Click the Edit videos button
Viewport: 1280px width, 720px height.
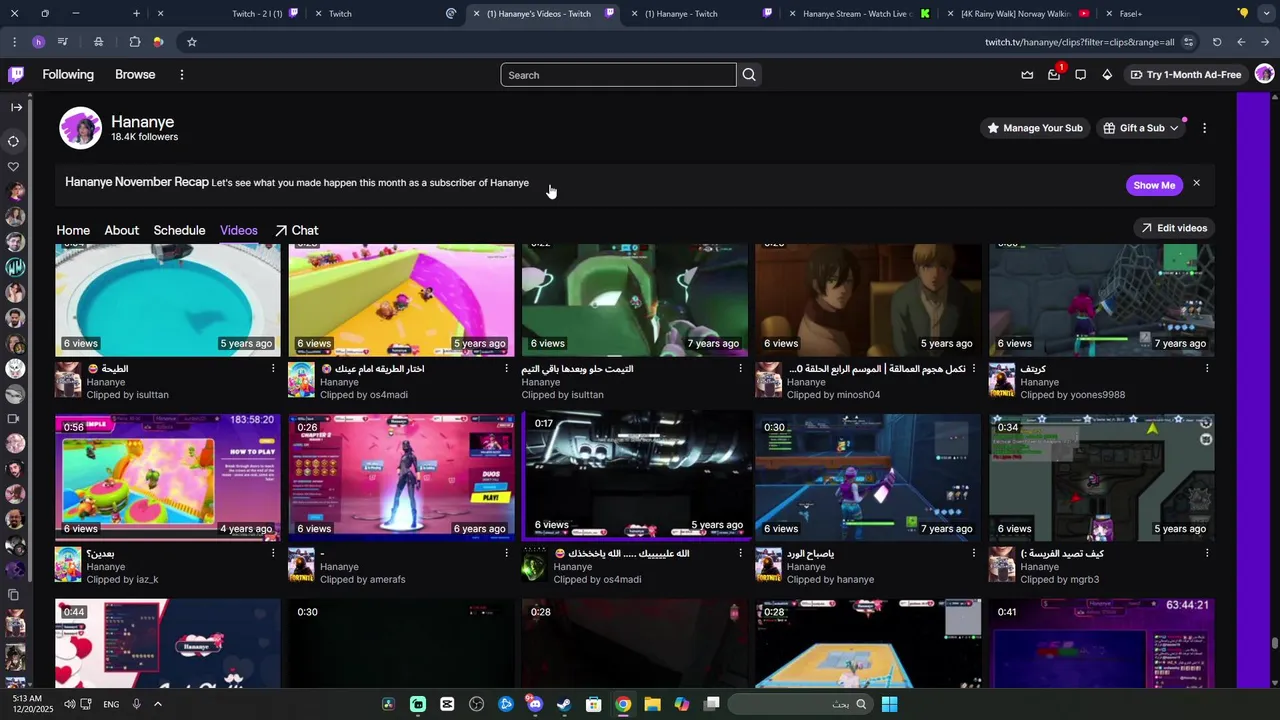(x=1174, y=228)
